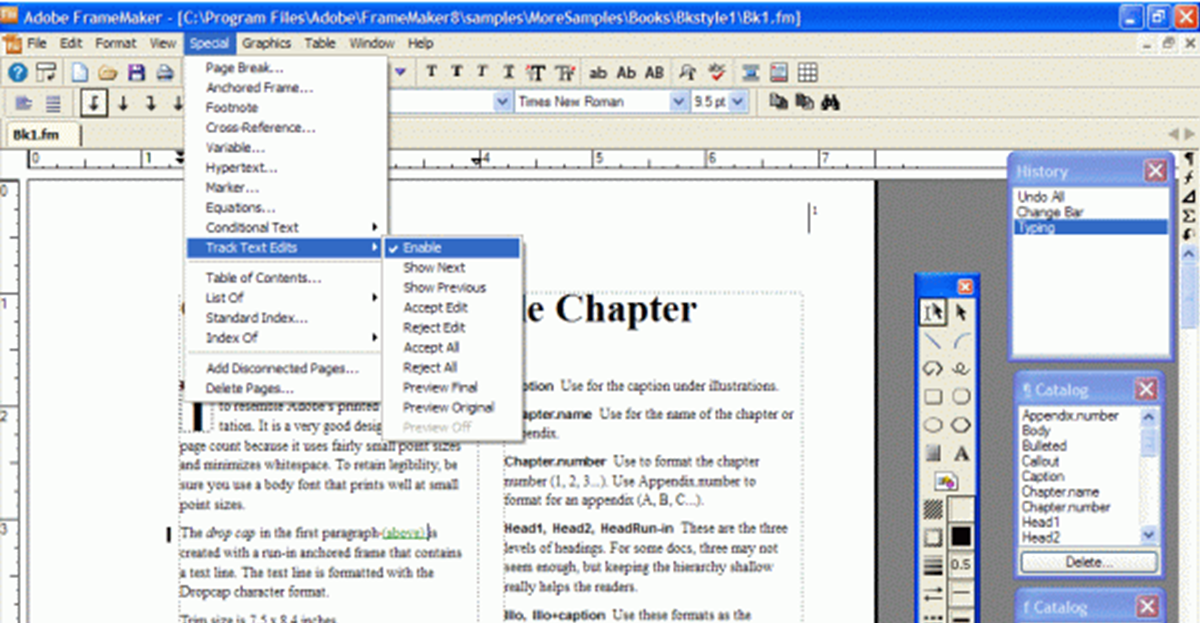Click the Save floppy disk icon

136,72
